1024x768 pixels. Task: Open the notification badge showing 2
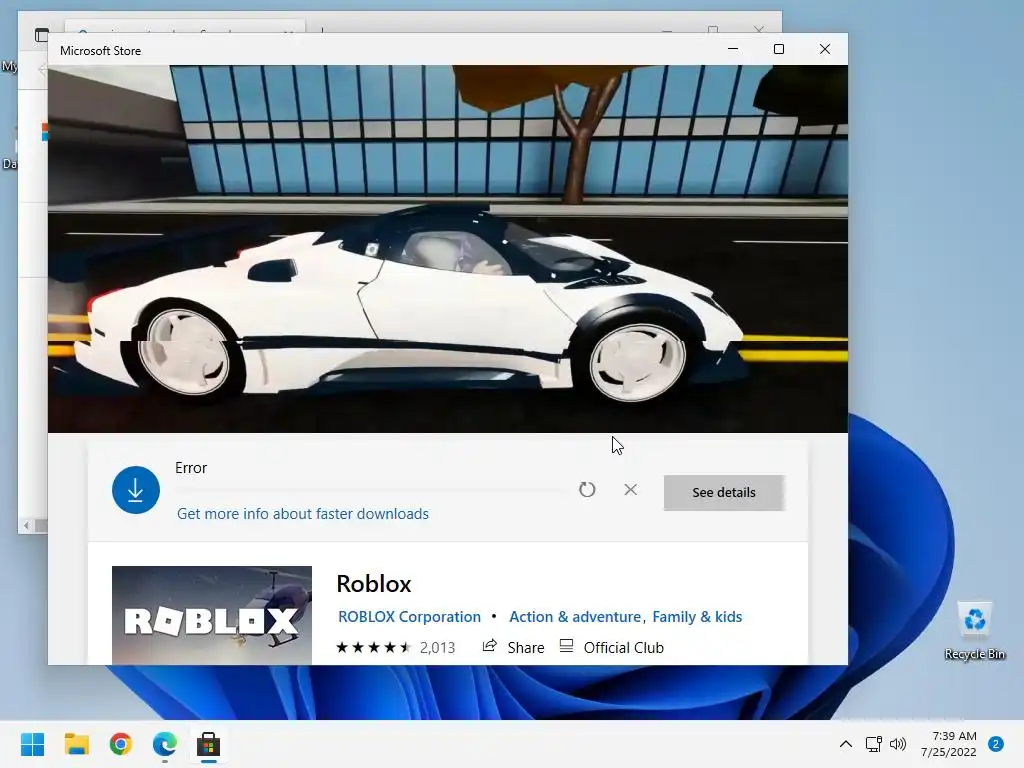point(996,744)
